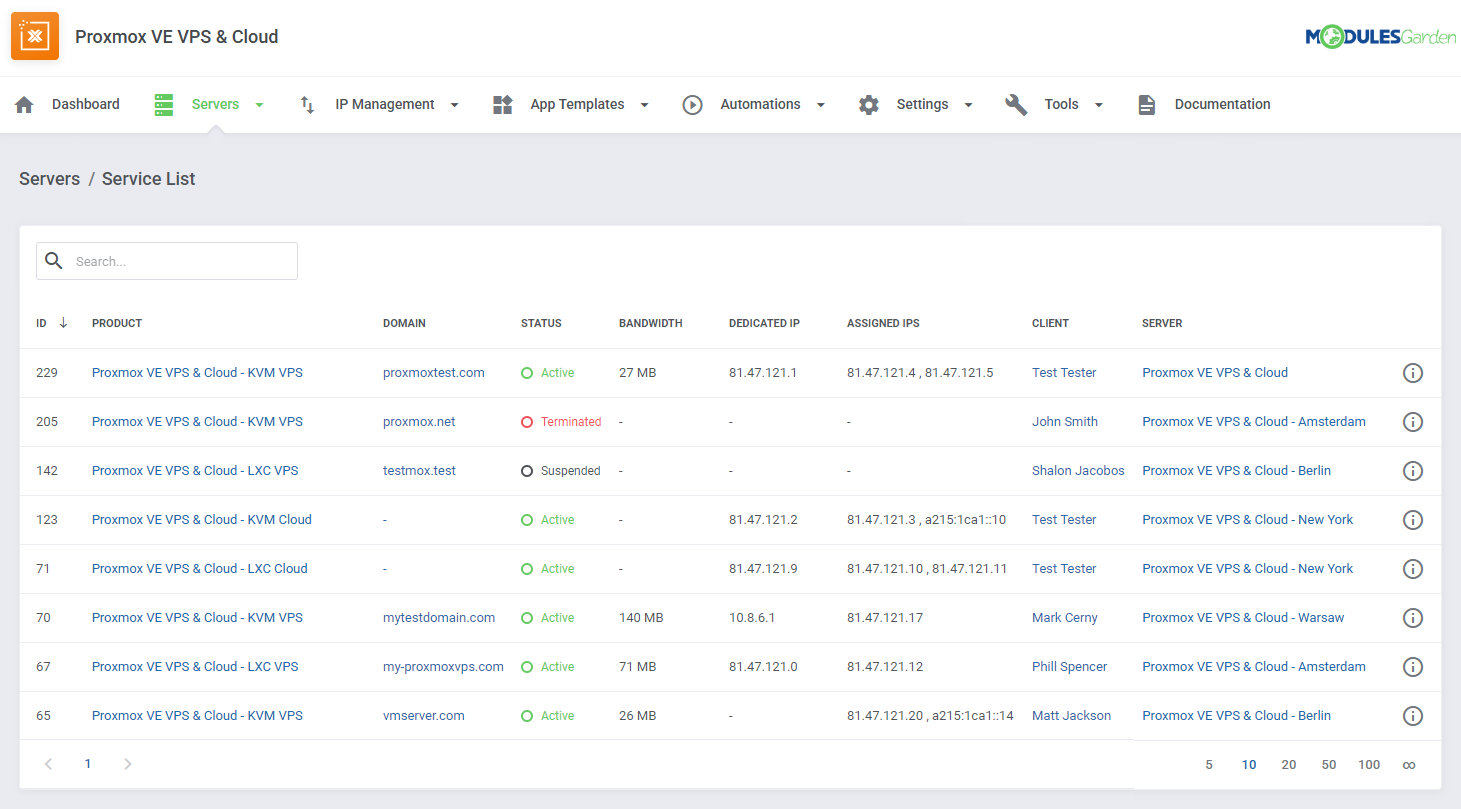Viewport: 1461px width, 809px height.
Task: Open the Tools menu label
Action: [1061, 104]
